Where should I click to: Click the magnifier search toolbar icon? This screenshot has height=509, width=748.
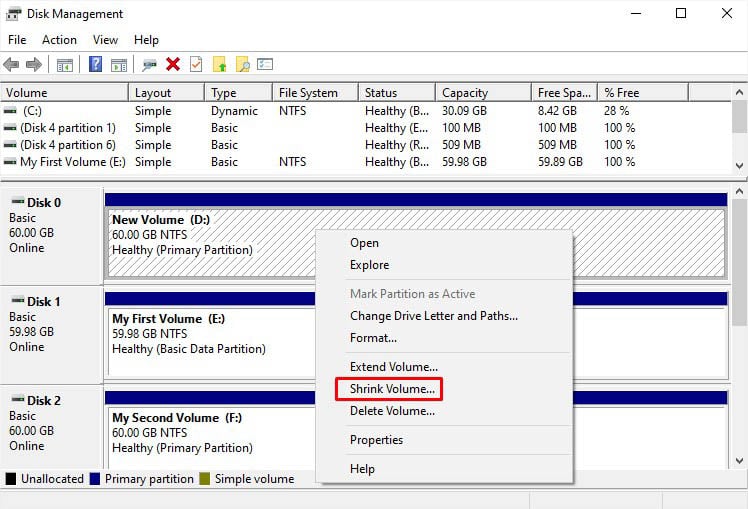click(x=242, y=64)
